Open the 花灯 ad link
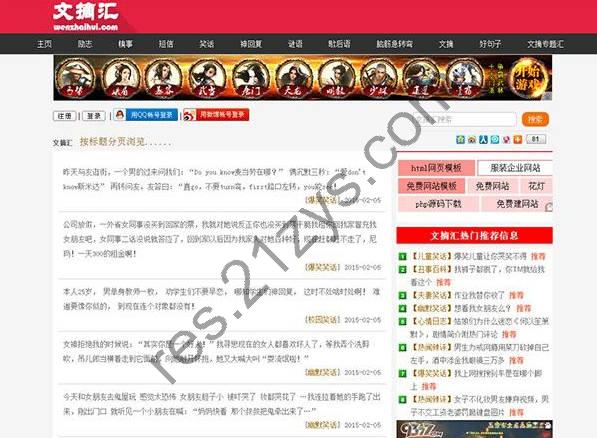 click(x=536, y=186)
